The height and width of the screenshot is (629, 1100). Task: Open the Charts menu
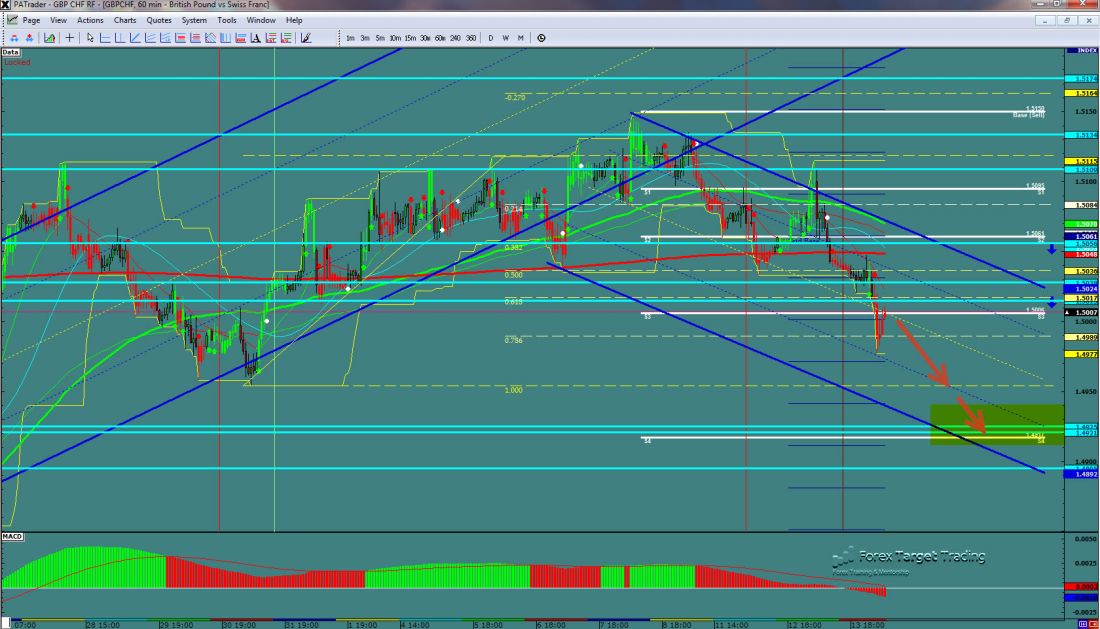tap(125, 20)
